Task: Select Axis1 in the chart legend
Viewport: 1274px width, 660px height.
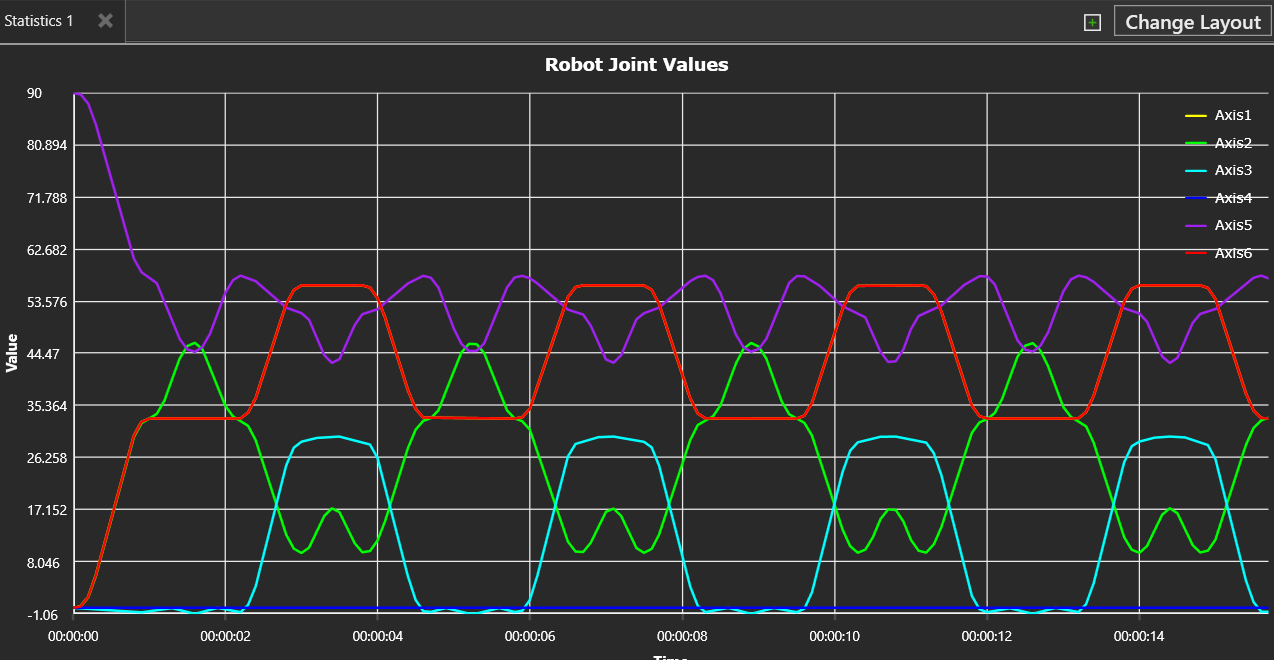Action: click(1232, 115)
